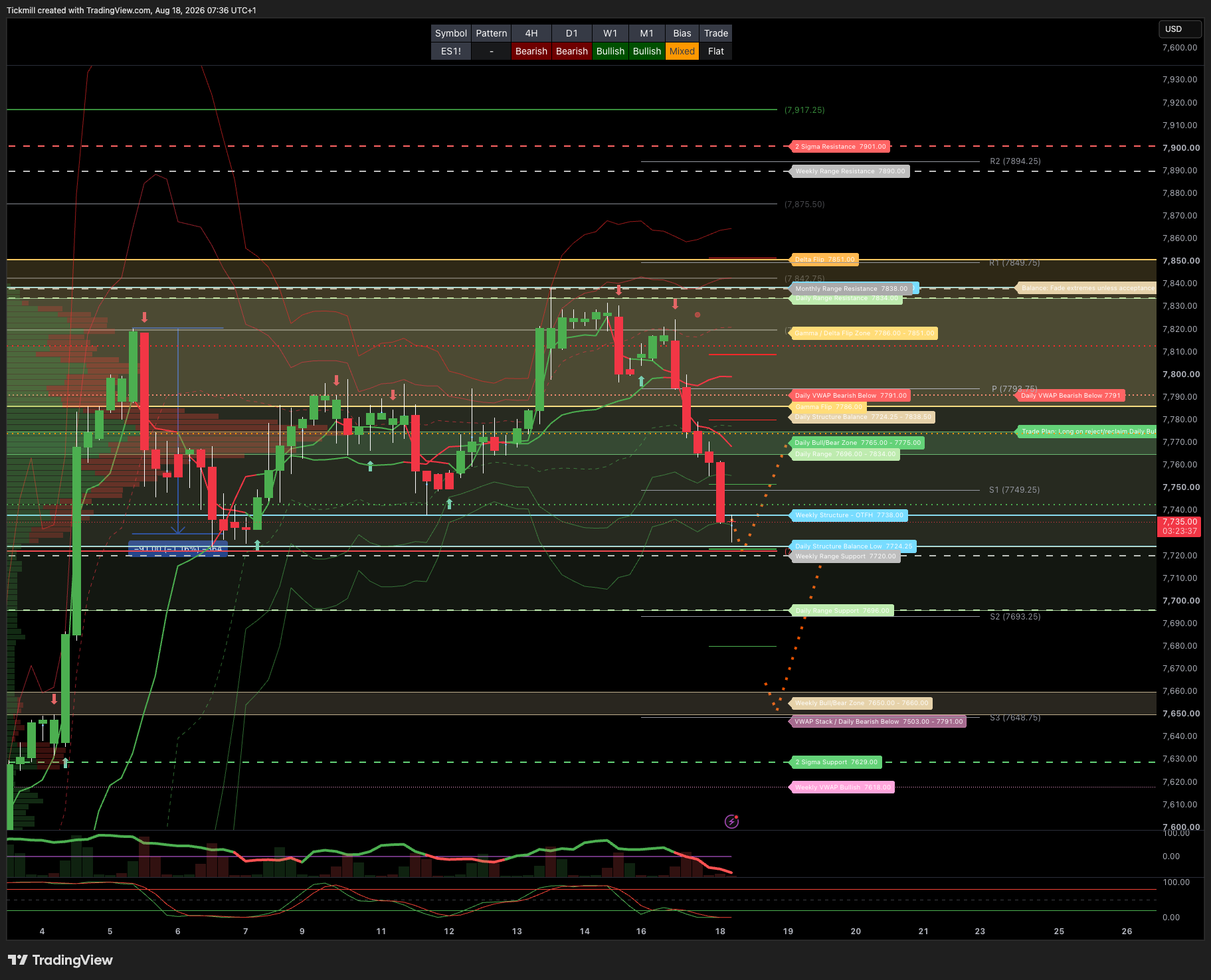Click the Gamma Flip 7786.00 label
1211x980 pixels.
click(x=828, y=407)
